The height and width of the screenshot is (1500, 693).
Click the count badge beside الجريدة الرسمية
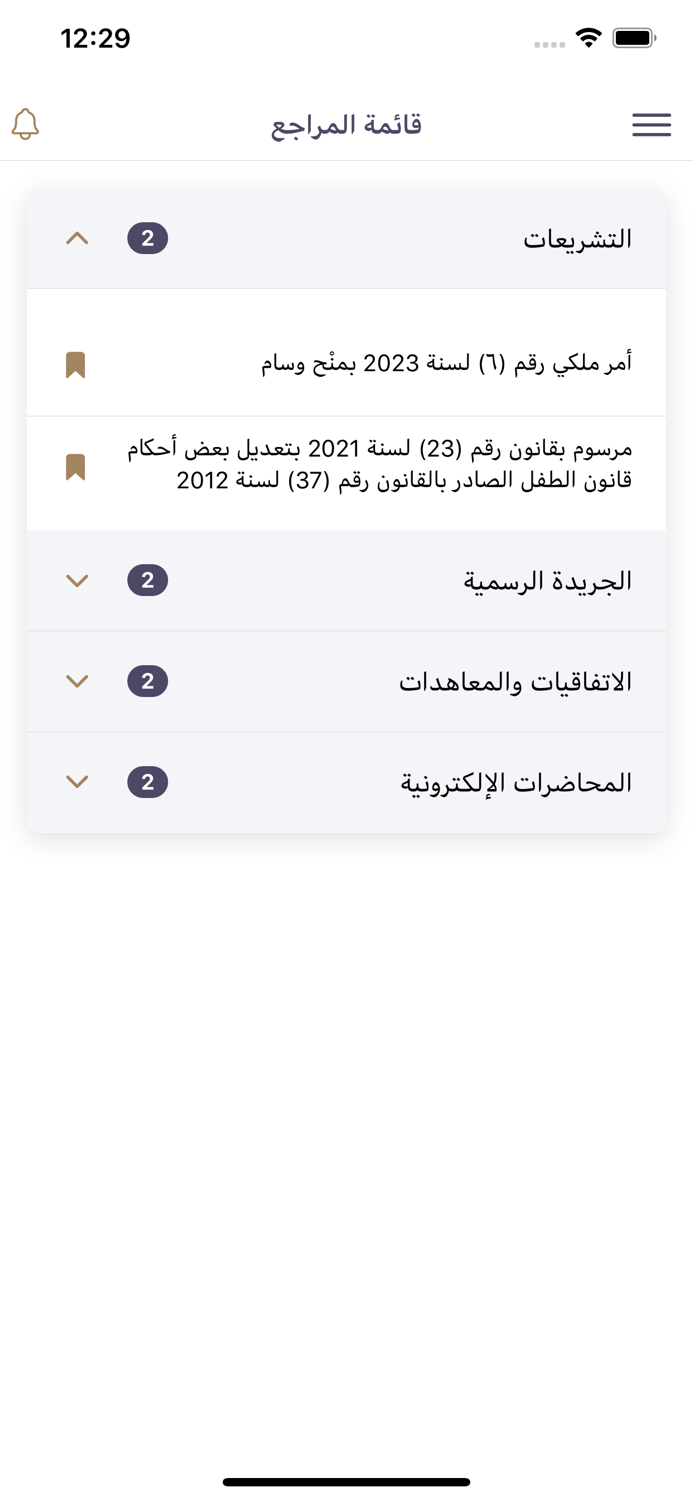tap(148, 580)
